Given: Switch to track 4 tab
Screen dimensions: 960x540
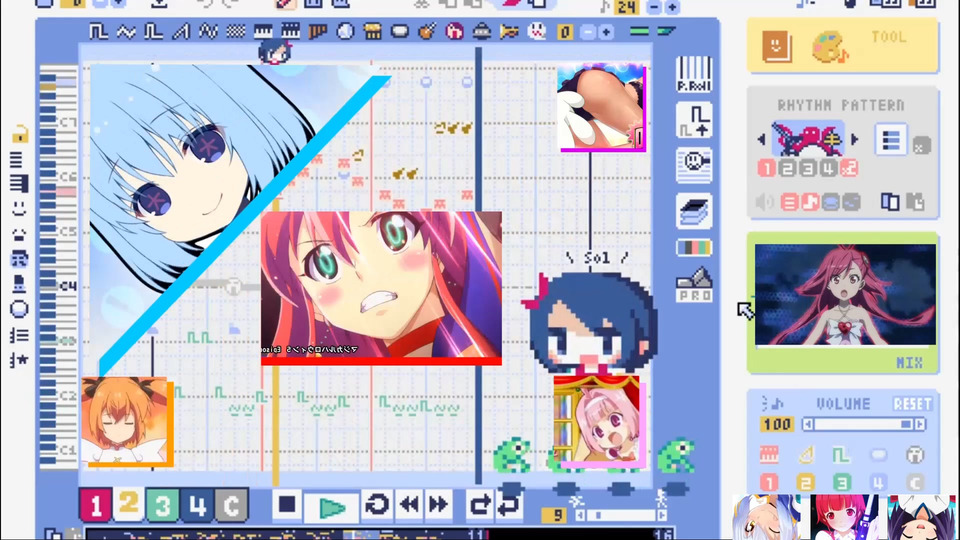Looking at the screenshot, I should pos(197,505).
